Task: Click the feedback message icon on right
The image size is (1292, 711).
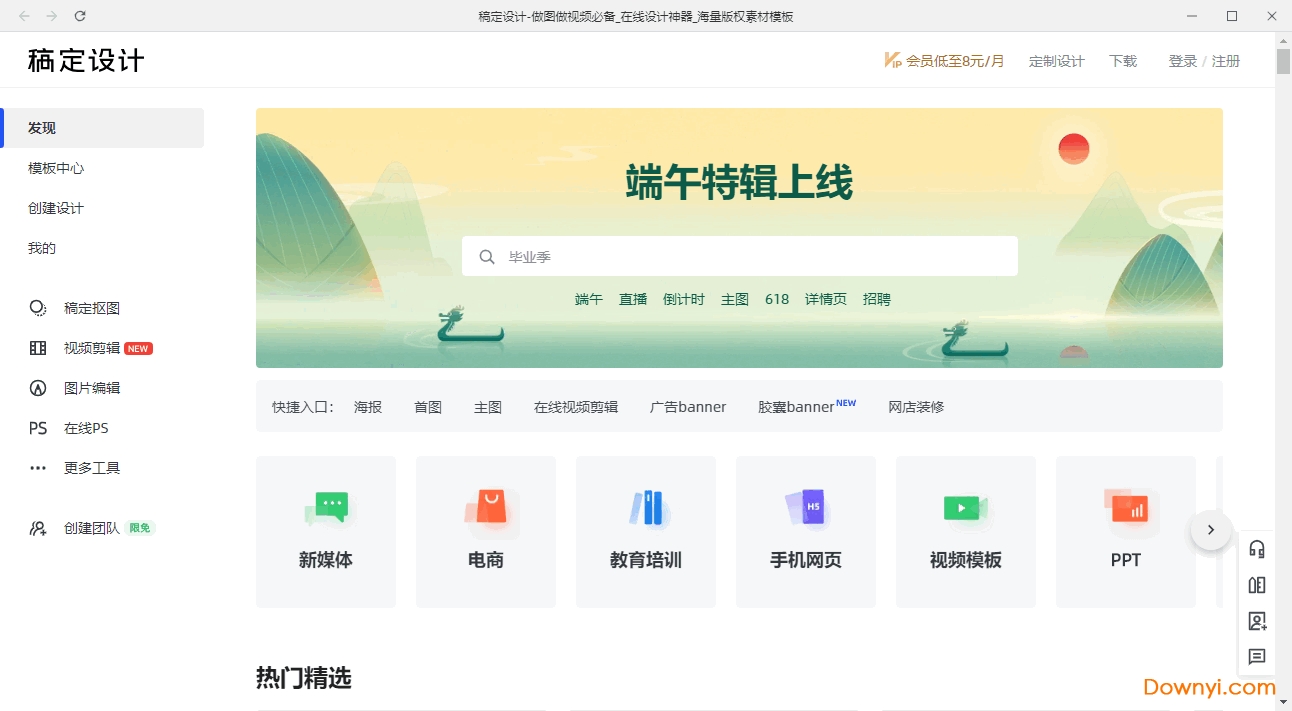Action: click(1257, 657)
